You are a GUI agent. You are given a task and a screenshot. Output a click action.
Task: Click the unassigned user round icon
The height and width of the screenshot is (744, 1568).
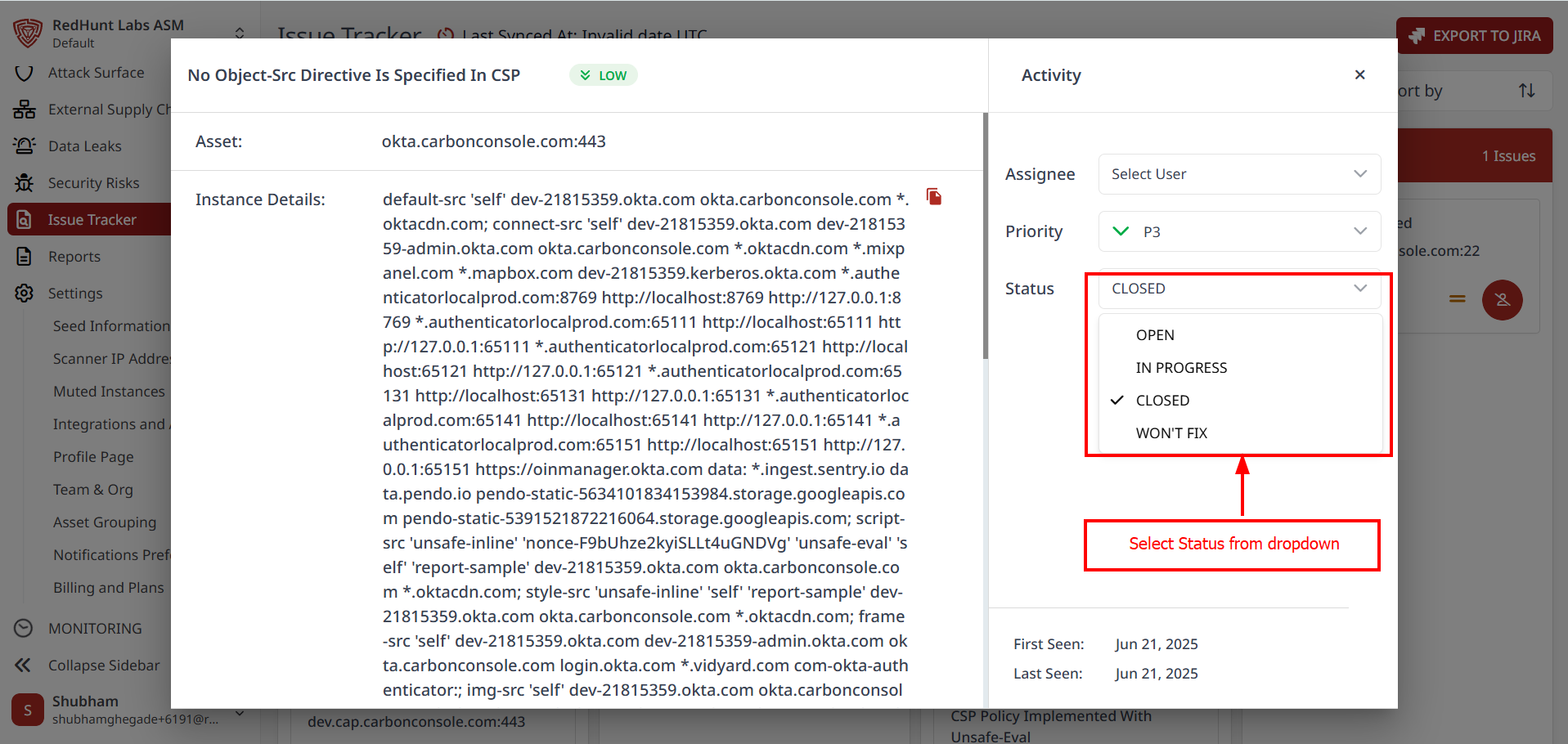(1503, 300)
